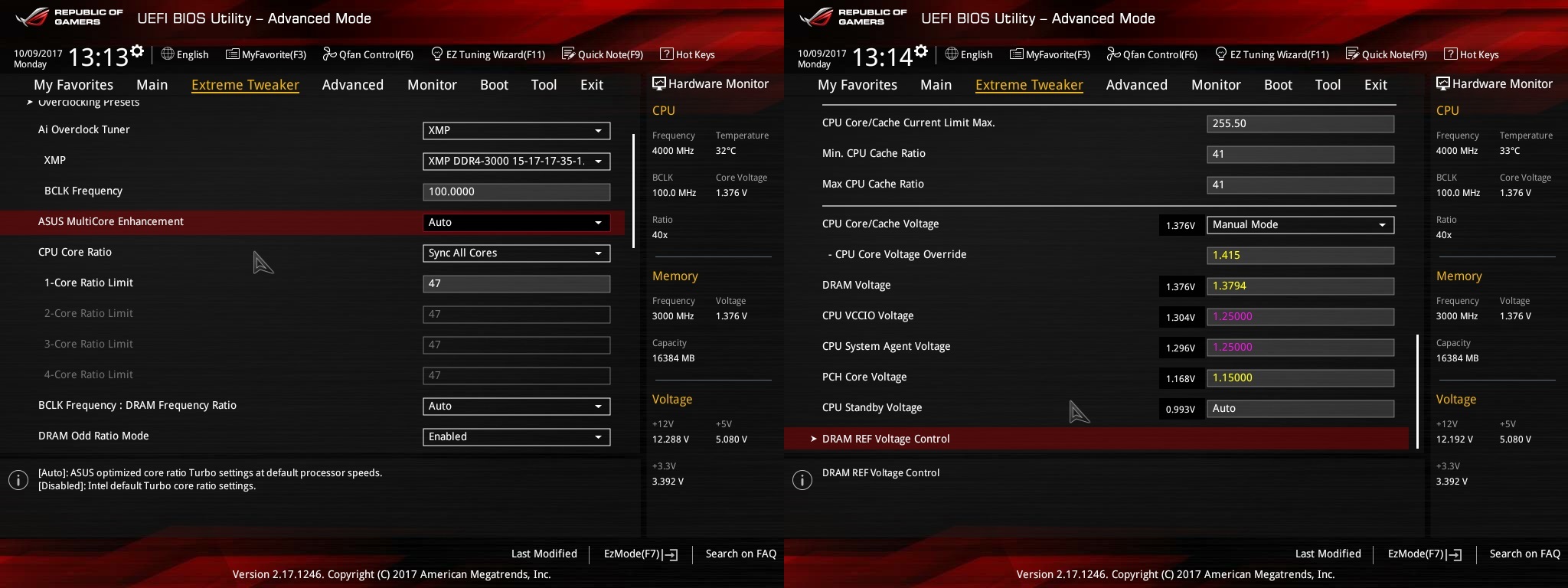Launch EZ Tuning Wizard(F11) in left window
Viewport: 1568px width, 588px height.
[x=488, y=54]
